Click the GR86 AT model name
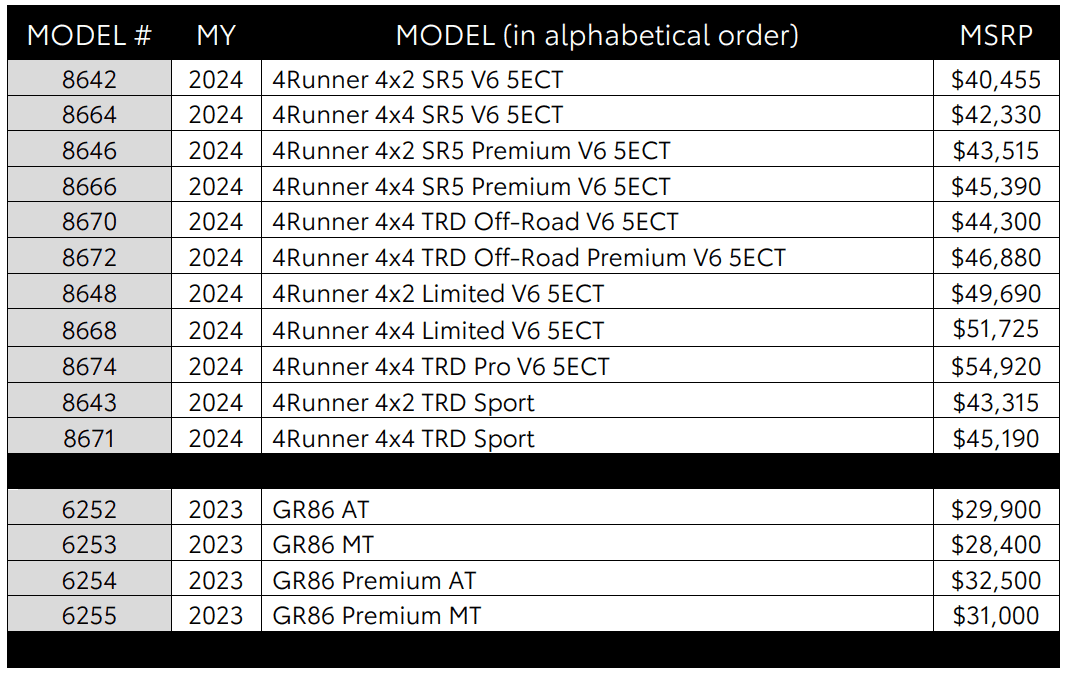The height and width of the screenshot is (677, 1068). (321, 509)
